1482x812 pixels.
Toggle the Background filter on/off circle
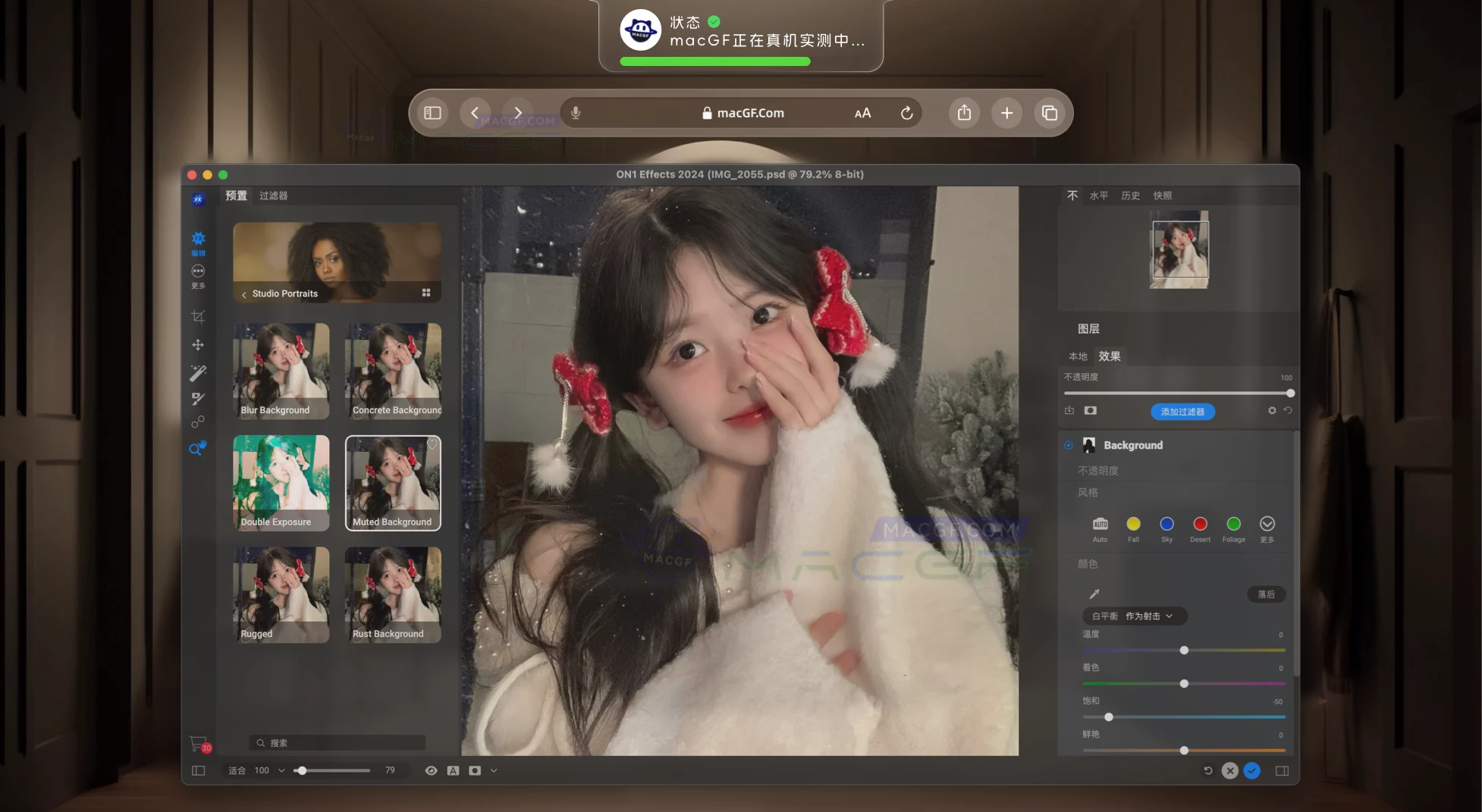coord(1069,446)
